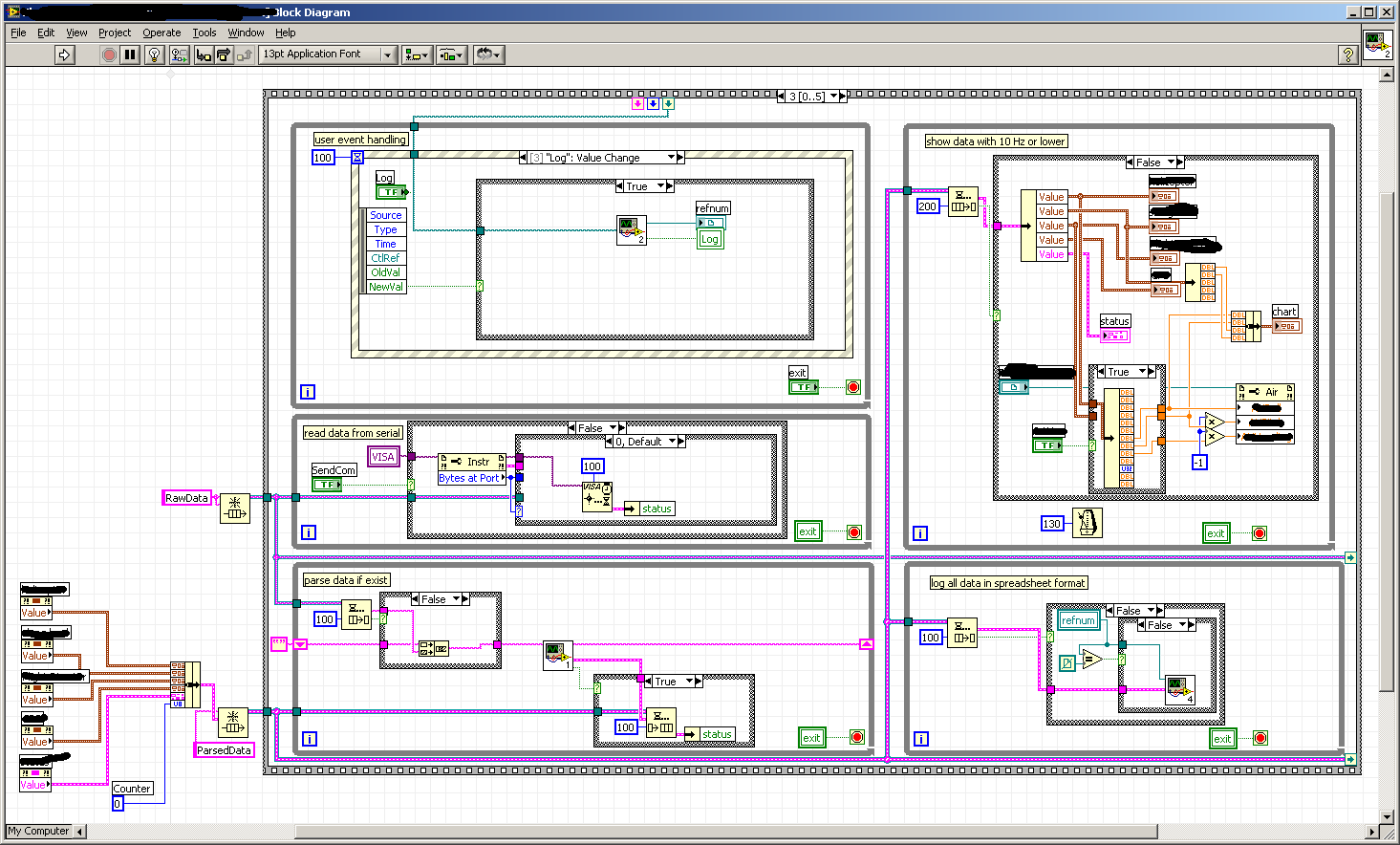
Task: Click the Log boolean TF terminal
Action: [391, 192]
